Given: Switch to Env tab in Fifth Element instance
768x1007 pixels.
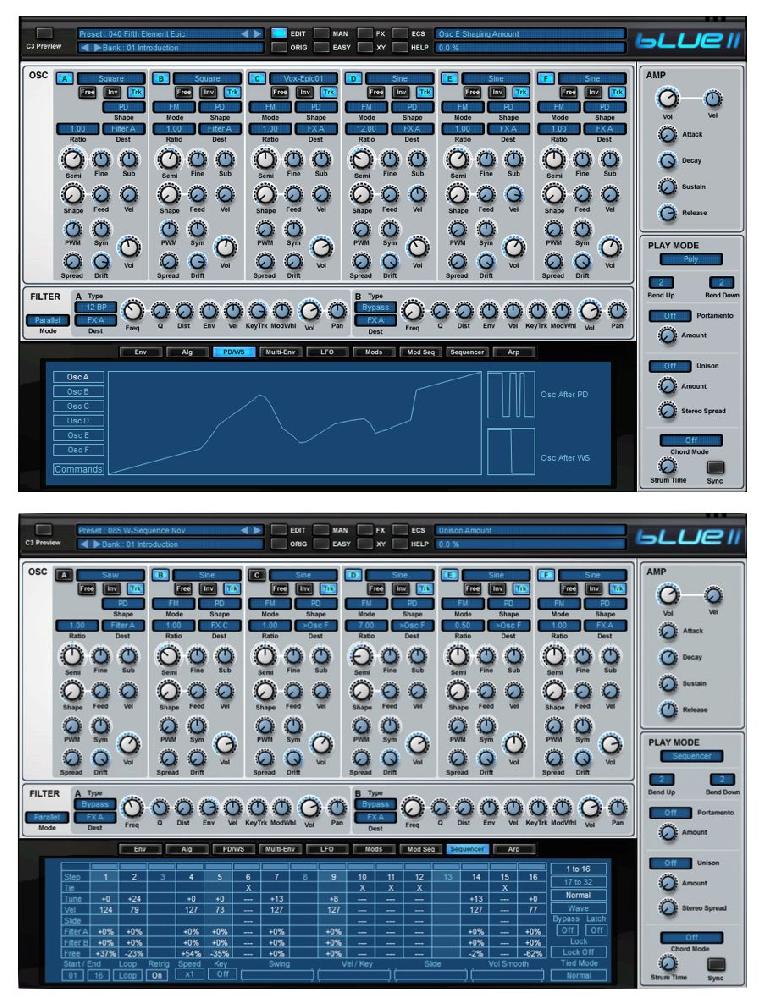Looking at the screenshot, I should [x=140, y=352].
